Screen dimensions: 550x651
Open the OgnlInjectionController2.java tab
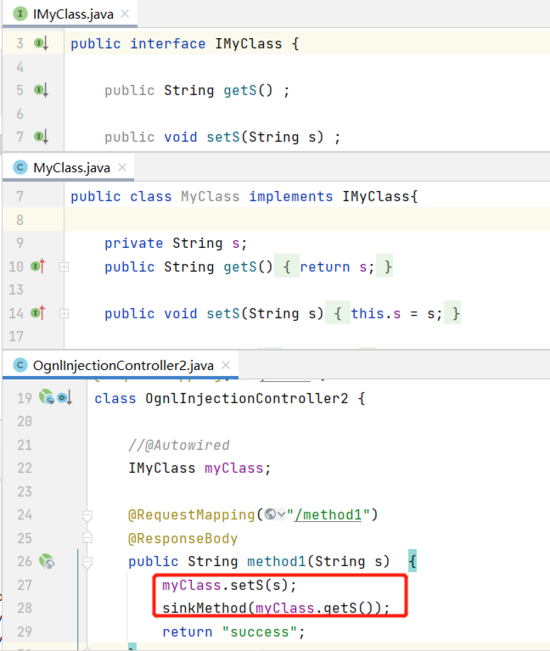(120, 365)
